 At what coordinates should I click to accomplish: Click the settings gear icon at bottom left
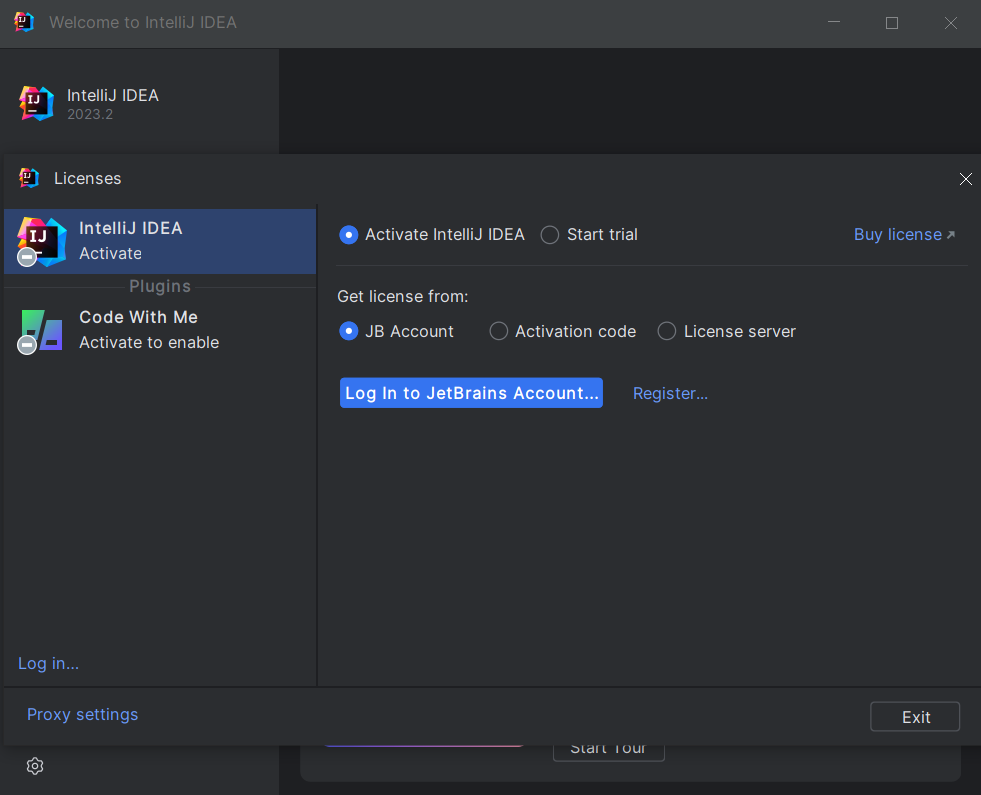35,766
